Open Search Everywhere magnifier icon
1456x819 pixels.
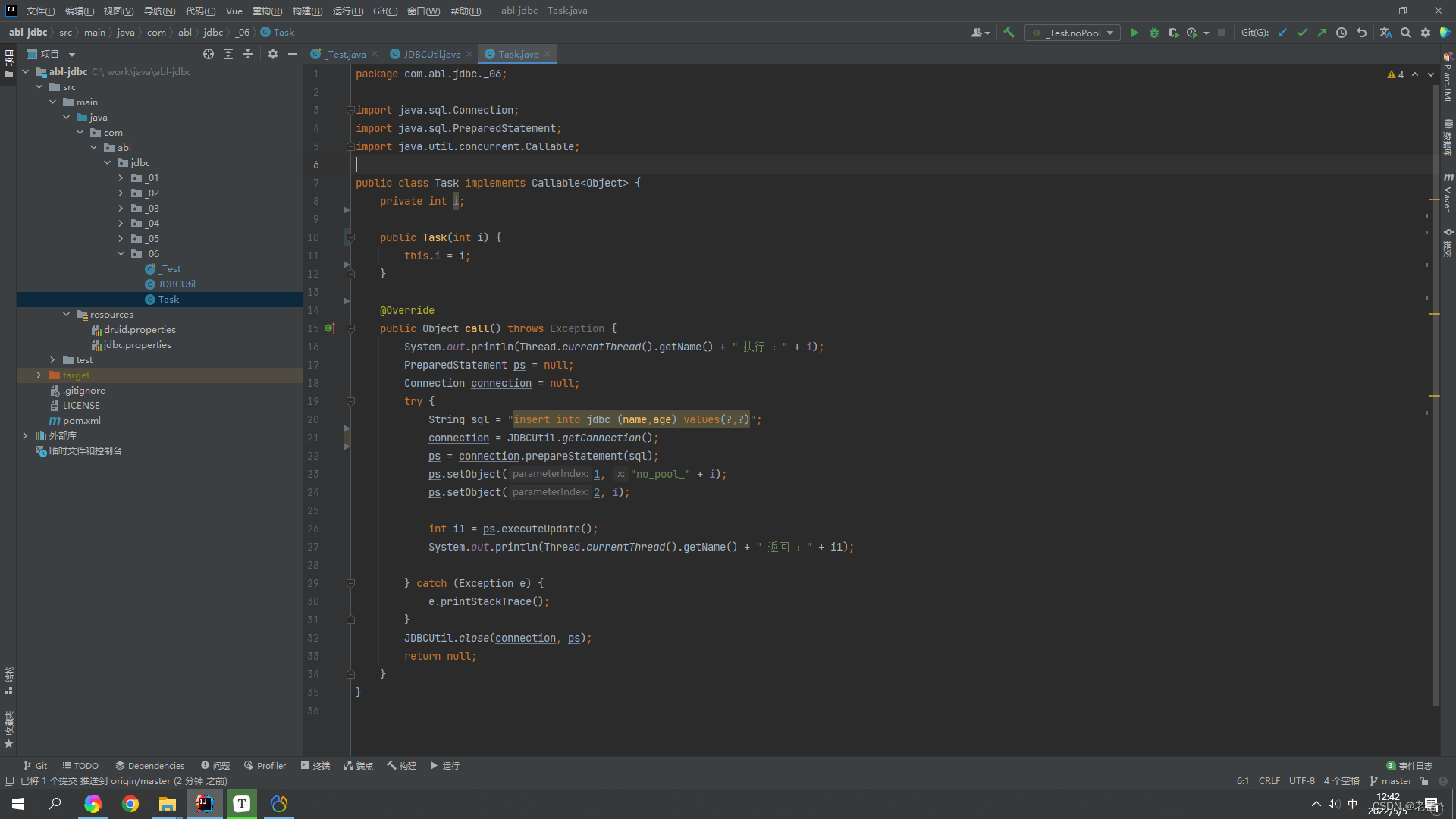1406,33
